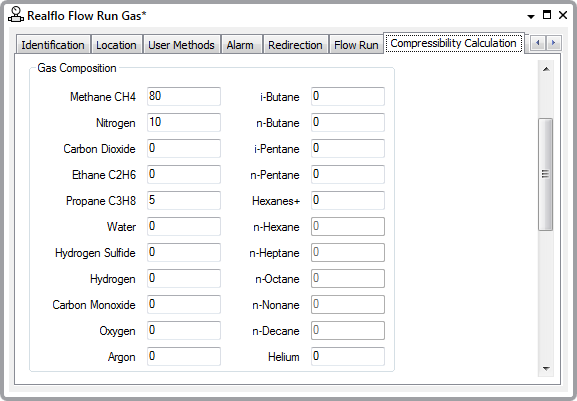577x401 pixels.
Task: Click the scrollbar down arrow
Action: point(546,368)
